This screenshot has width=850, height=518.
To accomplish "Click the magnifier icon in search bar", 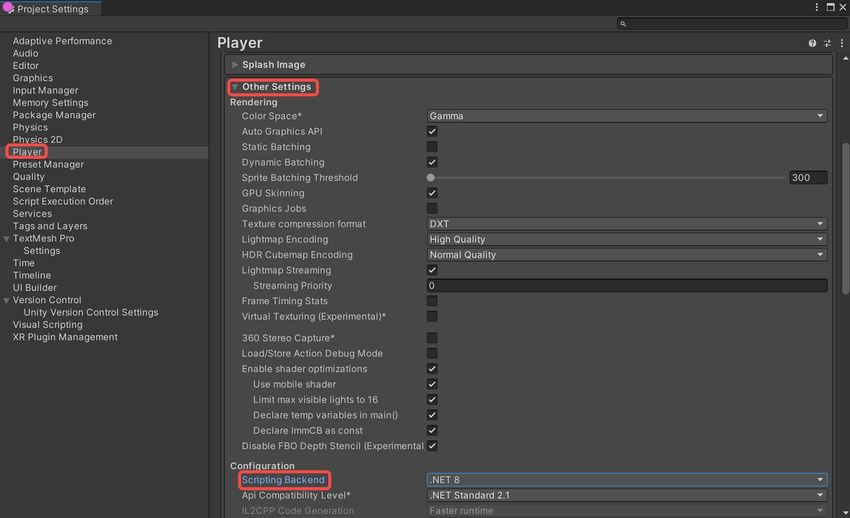I will click(623, 24).
